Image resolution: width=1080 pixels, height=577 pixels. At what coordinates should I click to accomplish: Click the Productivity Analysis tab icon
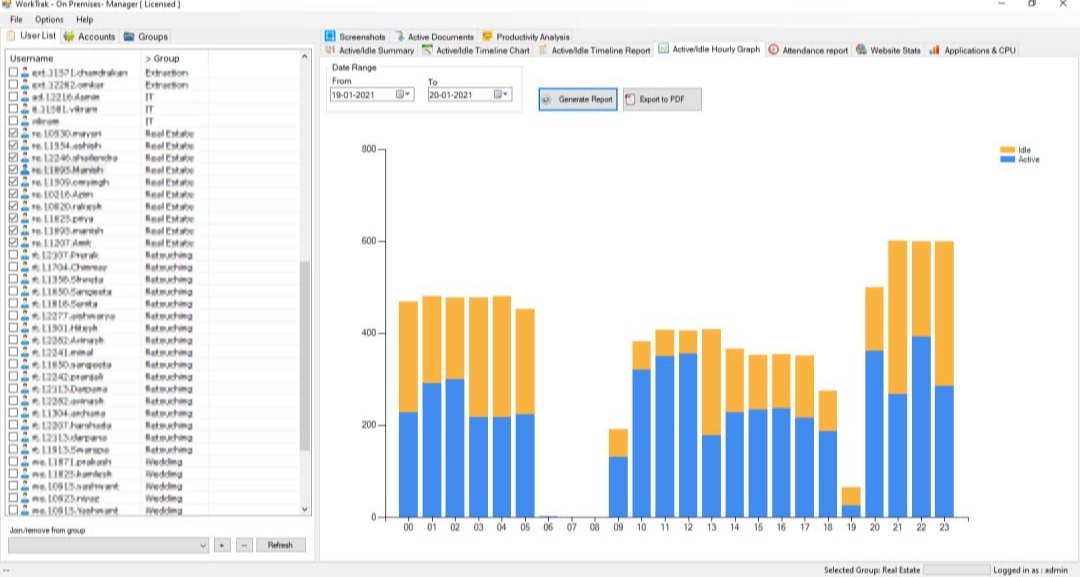point(488,36)
